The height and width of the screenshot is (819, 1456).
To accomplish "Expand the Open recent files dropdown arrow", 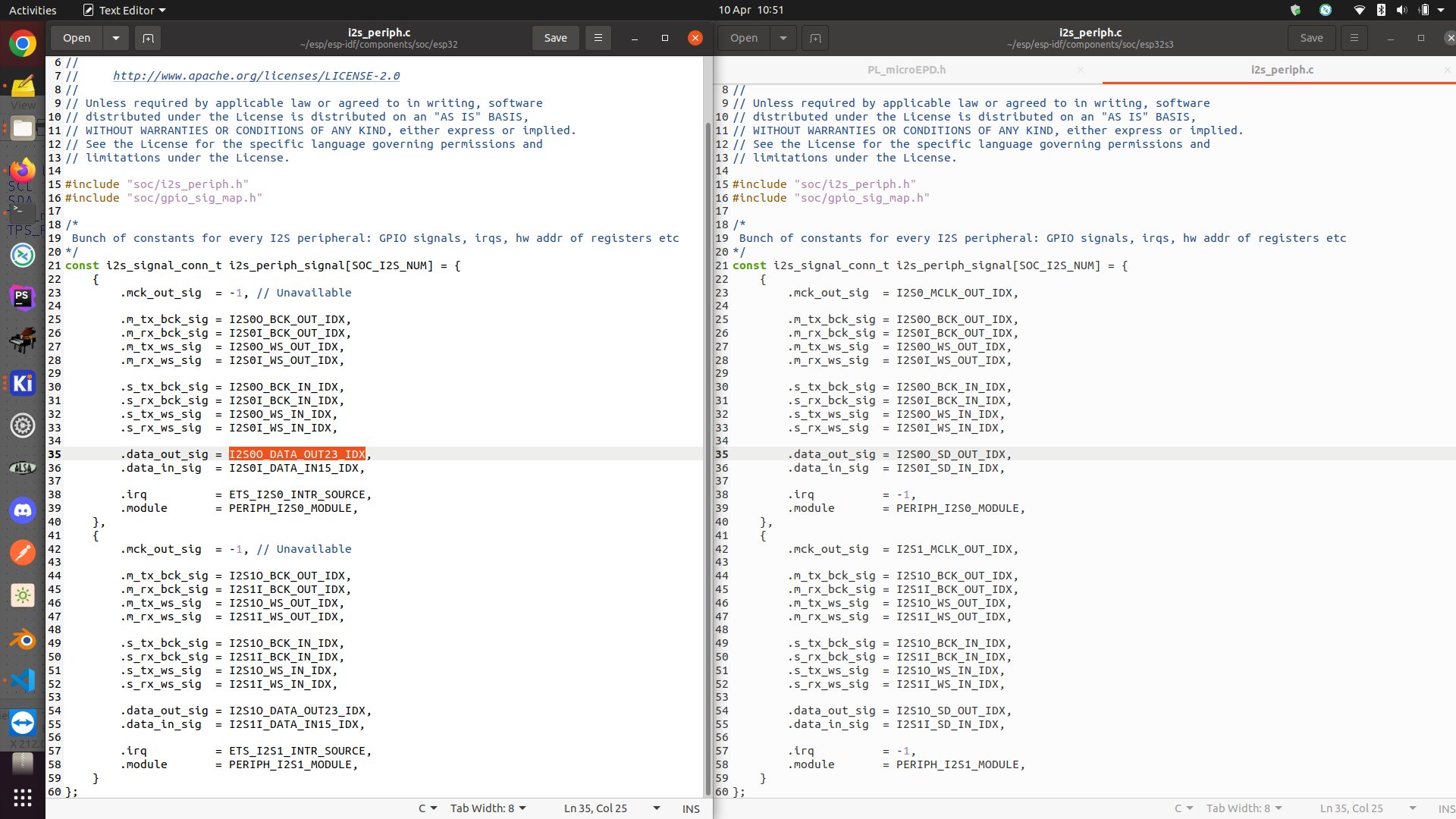I will click(x=115, y=38).
